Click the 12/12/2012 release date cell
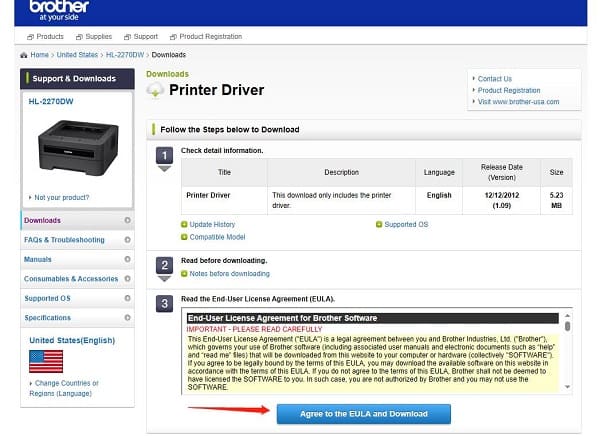This screenshot has height=436, width=600. point(502,201)
